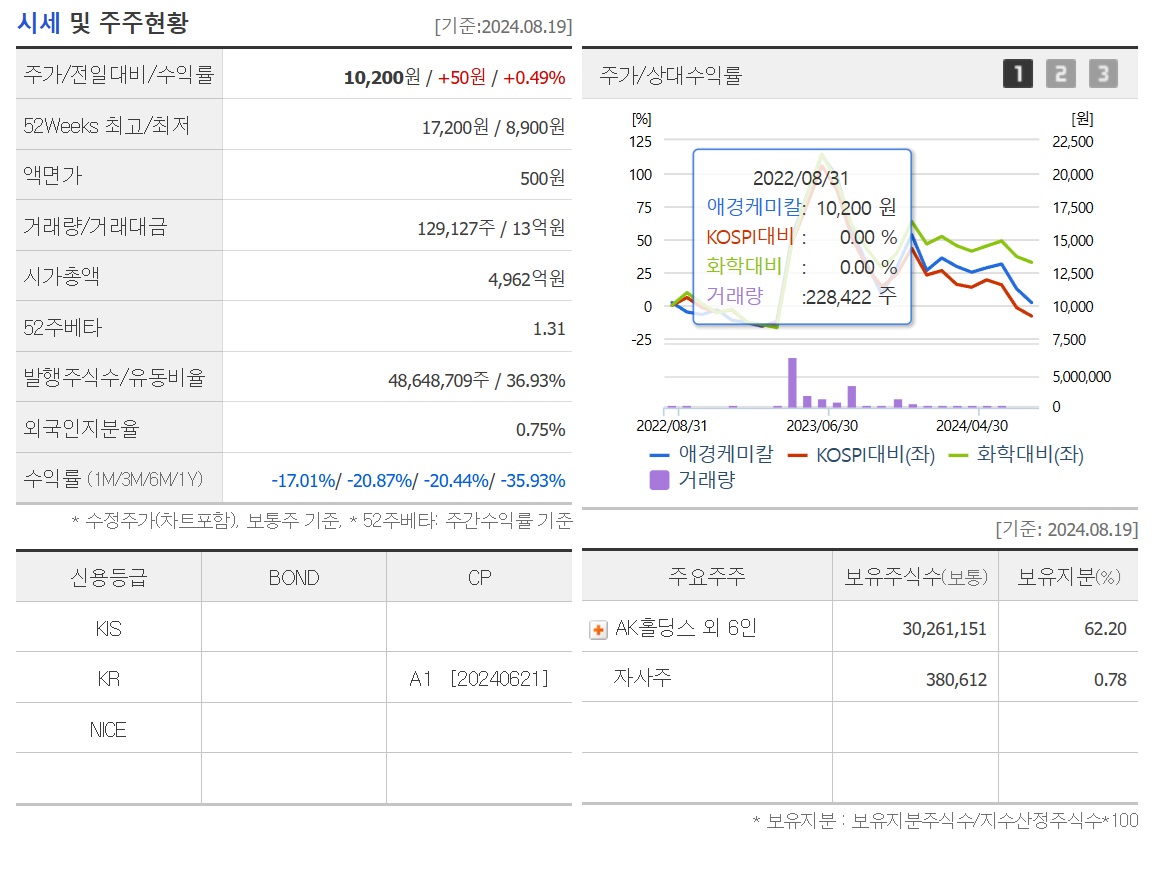Viewport: 1159px width, 872px height.
Task: Click par value 500원
Action: coord(543,178)
